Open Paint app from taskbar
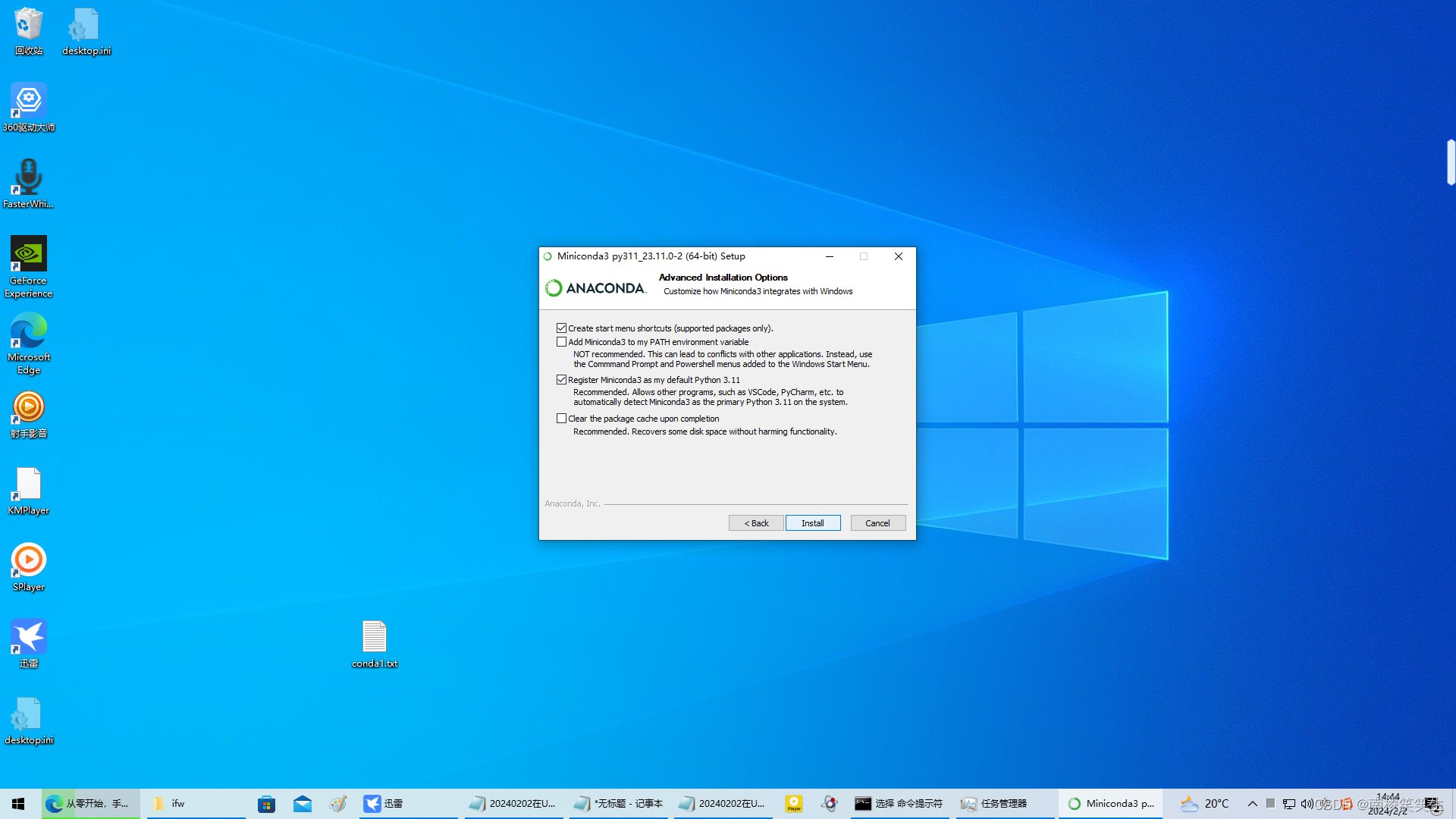This screenshot has height=819, width=1456. click(x=338, y=804)
